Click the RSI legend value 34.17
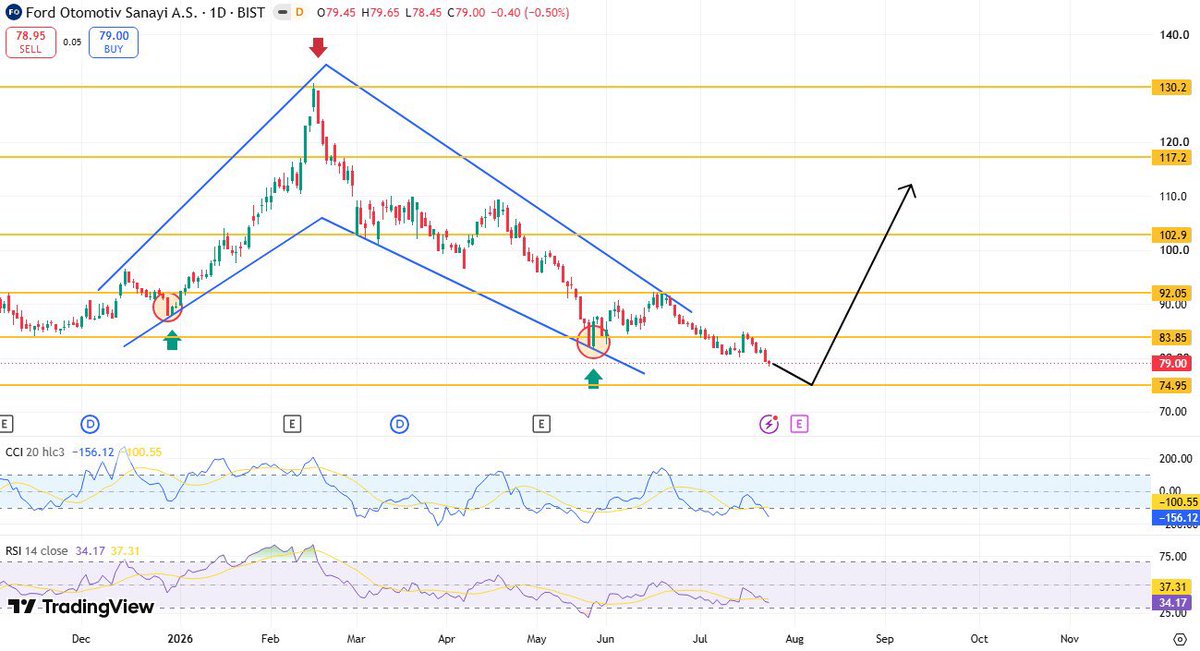This screenshot has height=651, width=1200. tap(89, 549)
